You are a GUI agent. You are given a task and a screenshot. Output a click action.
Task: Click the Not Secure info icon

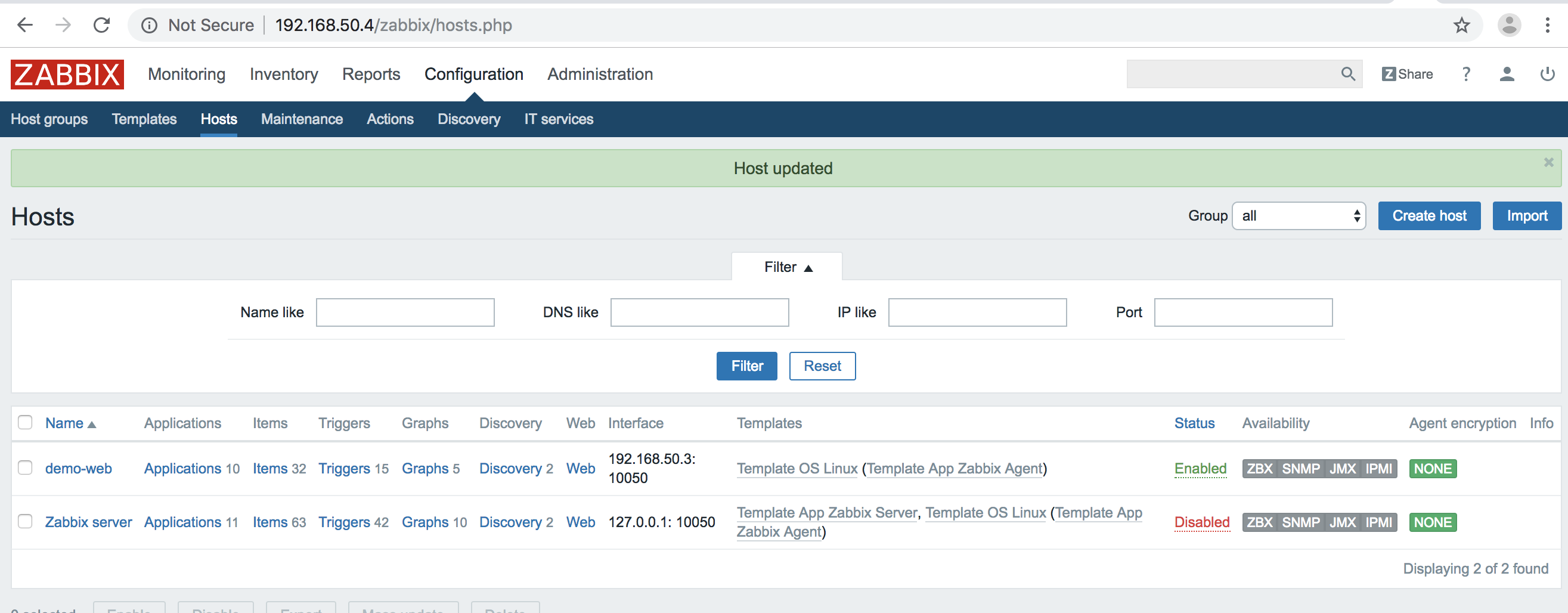click(x=149, y=25)
